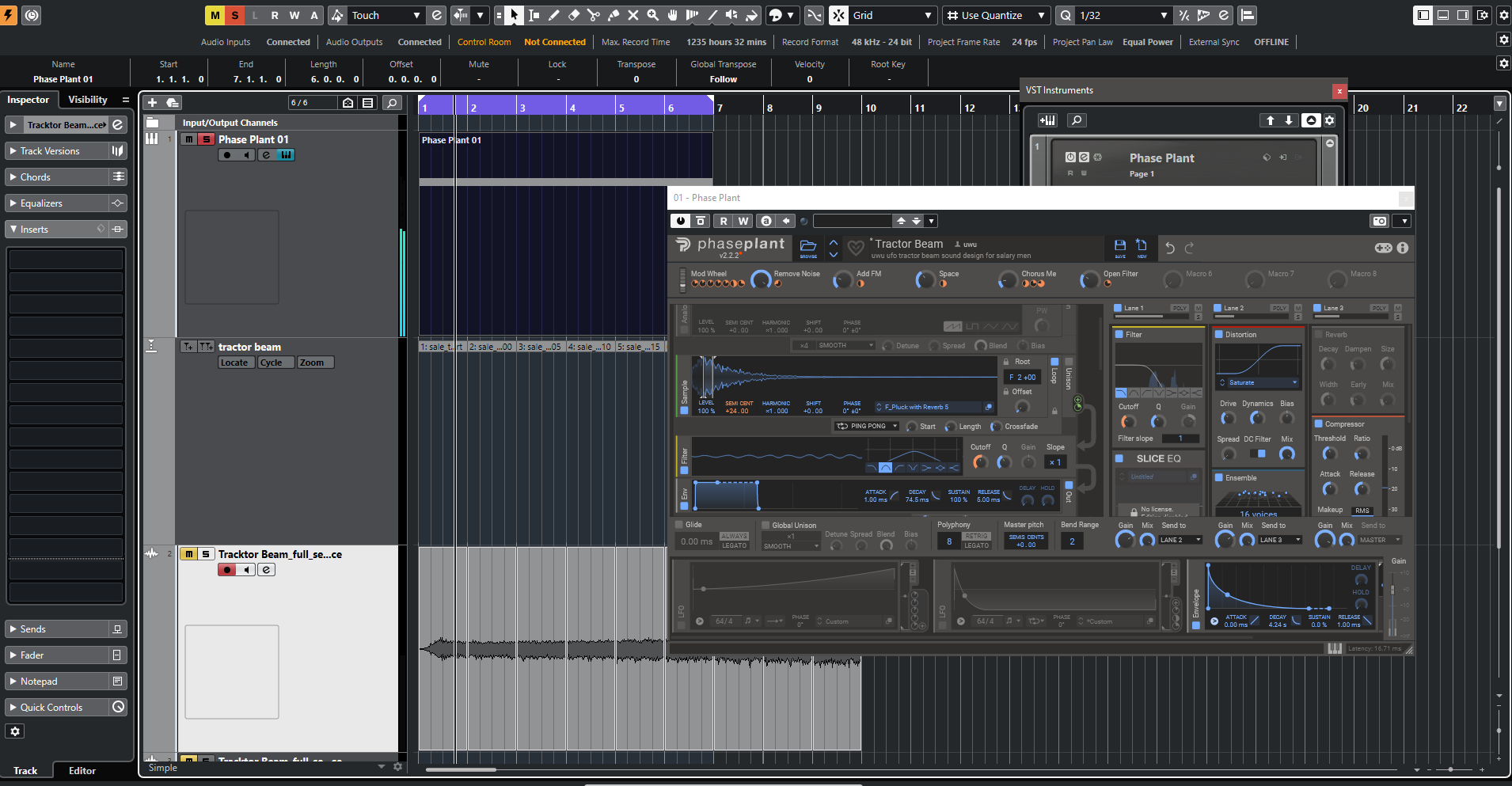Choose the Erase tool
Image resolution: width=1512 pixels, height=786 pixels.
tap(573, 15)
